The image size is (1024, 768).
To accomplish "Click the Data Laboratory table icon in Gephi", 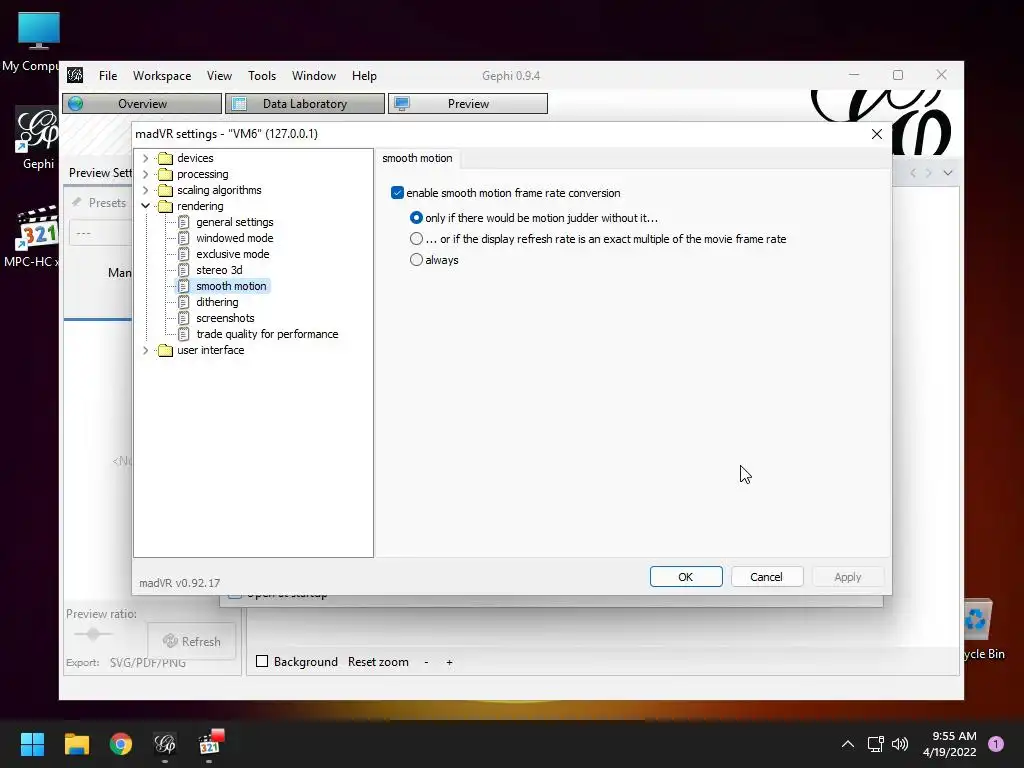I will (x=239, y=104).
